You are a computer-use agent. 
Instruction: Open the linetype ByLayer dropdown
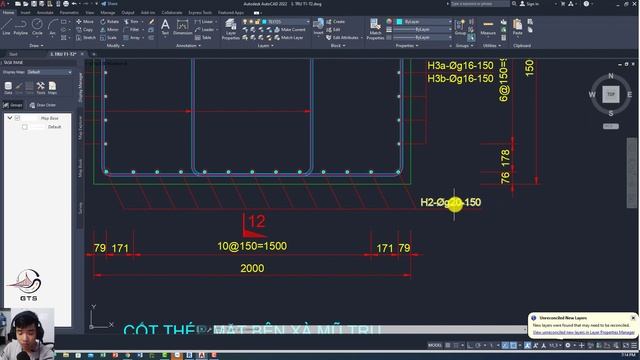(424, 37)
